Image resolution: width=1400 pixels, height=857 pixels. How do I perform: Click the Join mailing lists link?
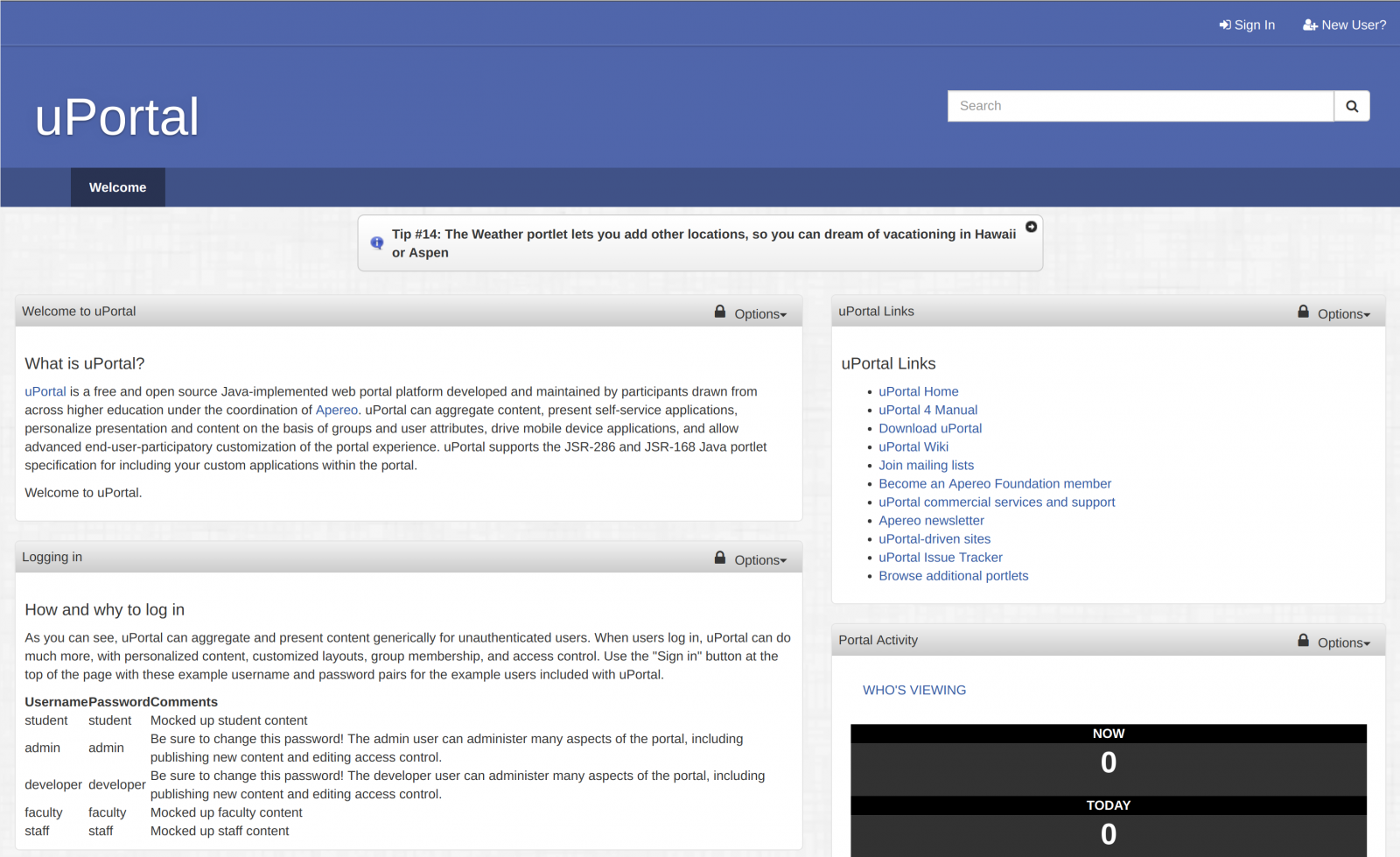pyautogui.click(x=927, y=465)
